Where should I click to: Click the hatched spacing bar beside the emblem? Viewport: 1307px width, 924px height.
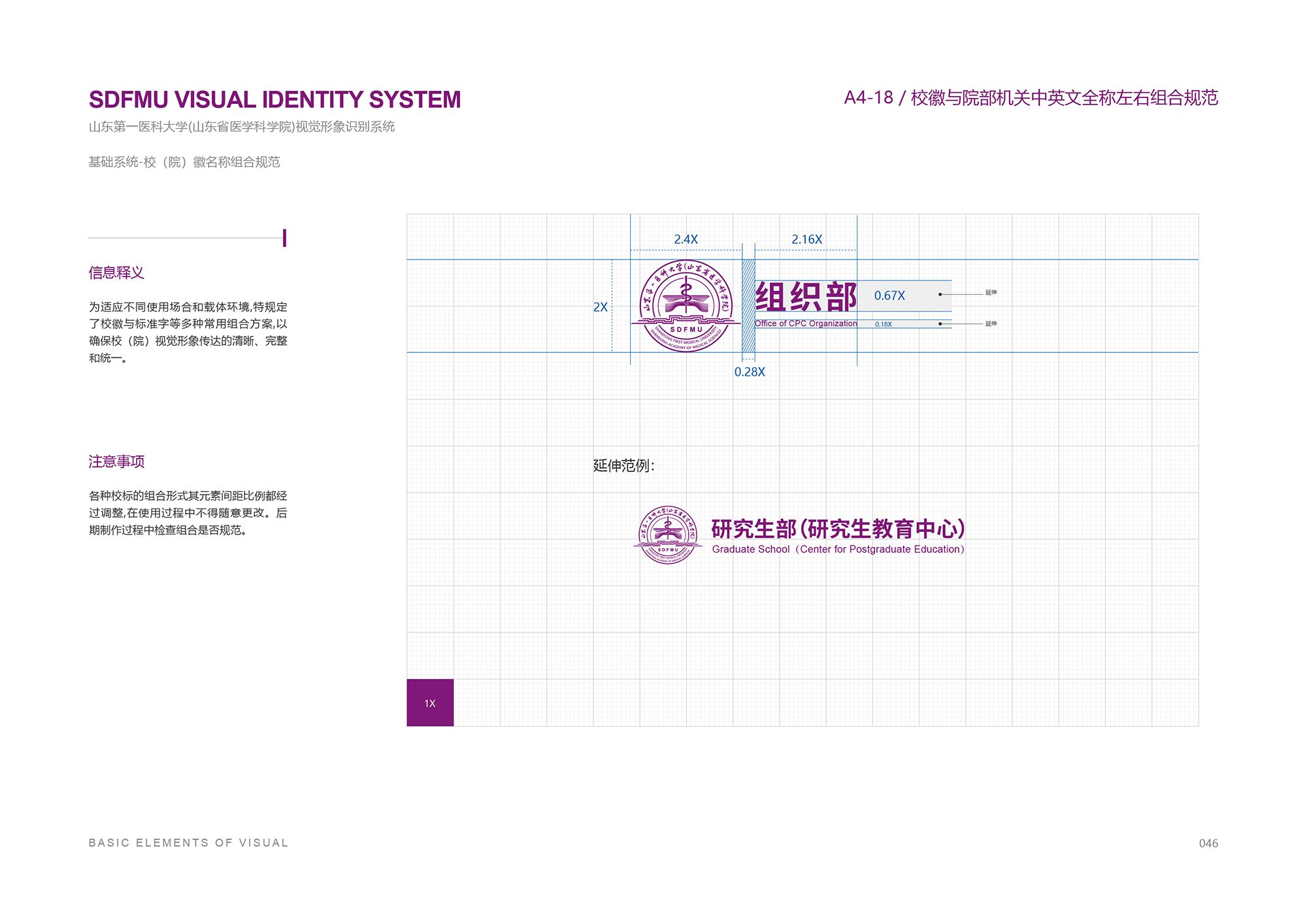tap(748, 306)
